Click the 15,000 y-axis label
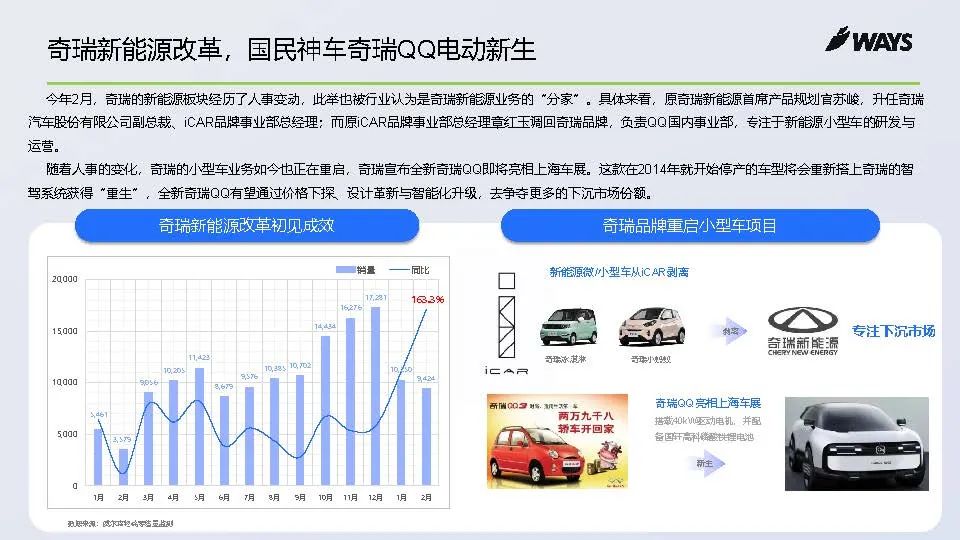Screen dimensions: 960x540 point(65,331)
